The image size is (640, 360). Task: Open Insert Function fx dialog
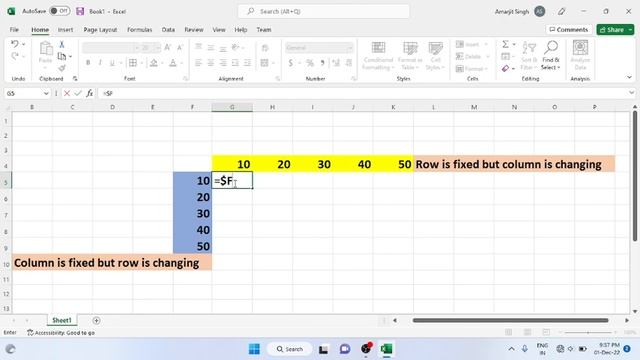coord(89,93)
